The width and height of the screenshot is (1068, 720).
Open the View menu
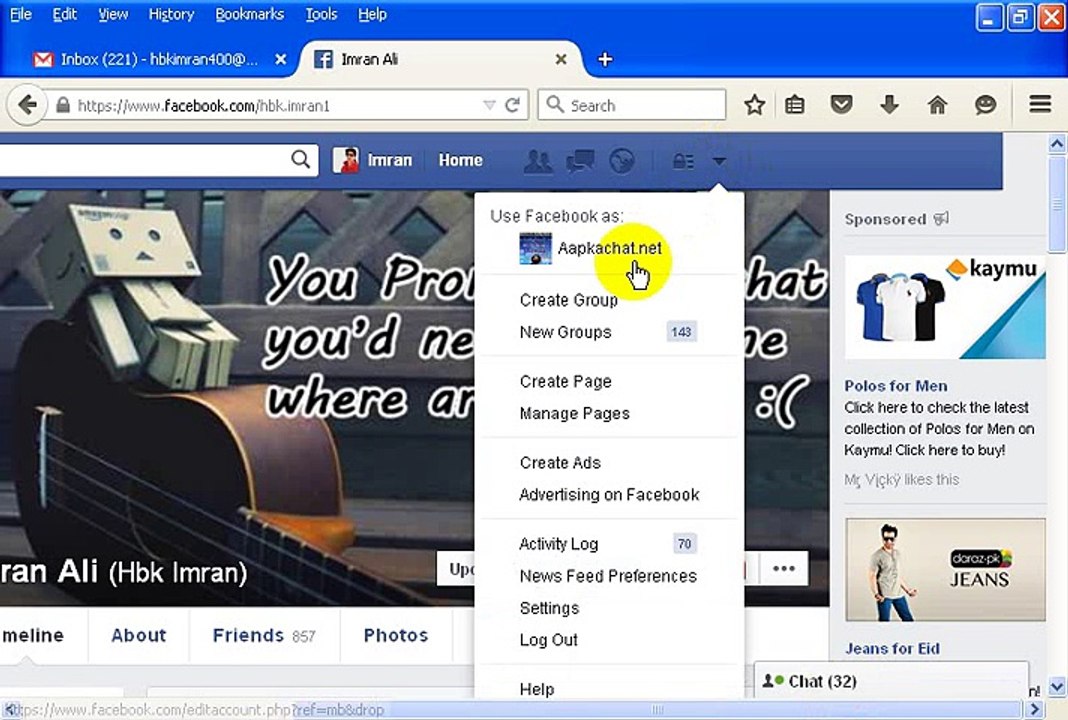point(113,14)
